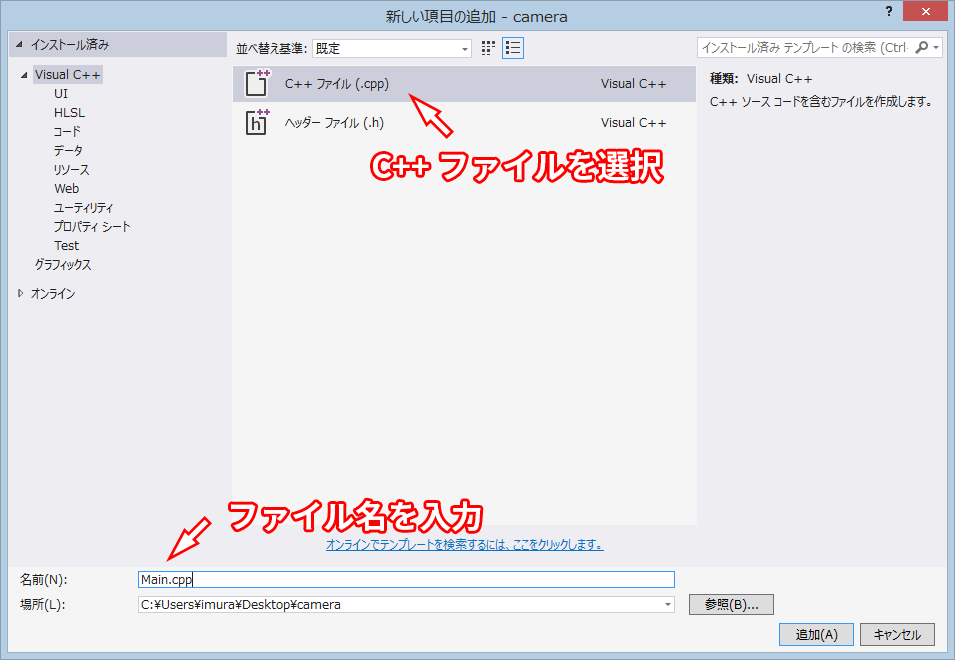
Task: Select the リソース category
Action: [x=72, y=169]
